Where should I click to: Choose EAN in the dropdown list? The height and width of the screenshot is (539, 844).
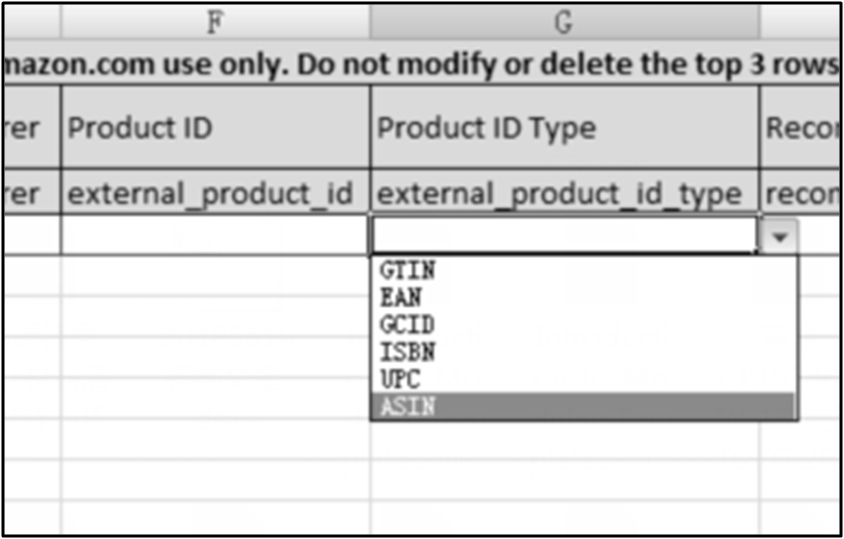click(401, 297)
